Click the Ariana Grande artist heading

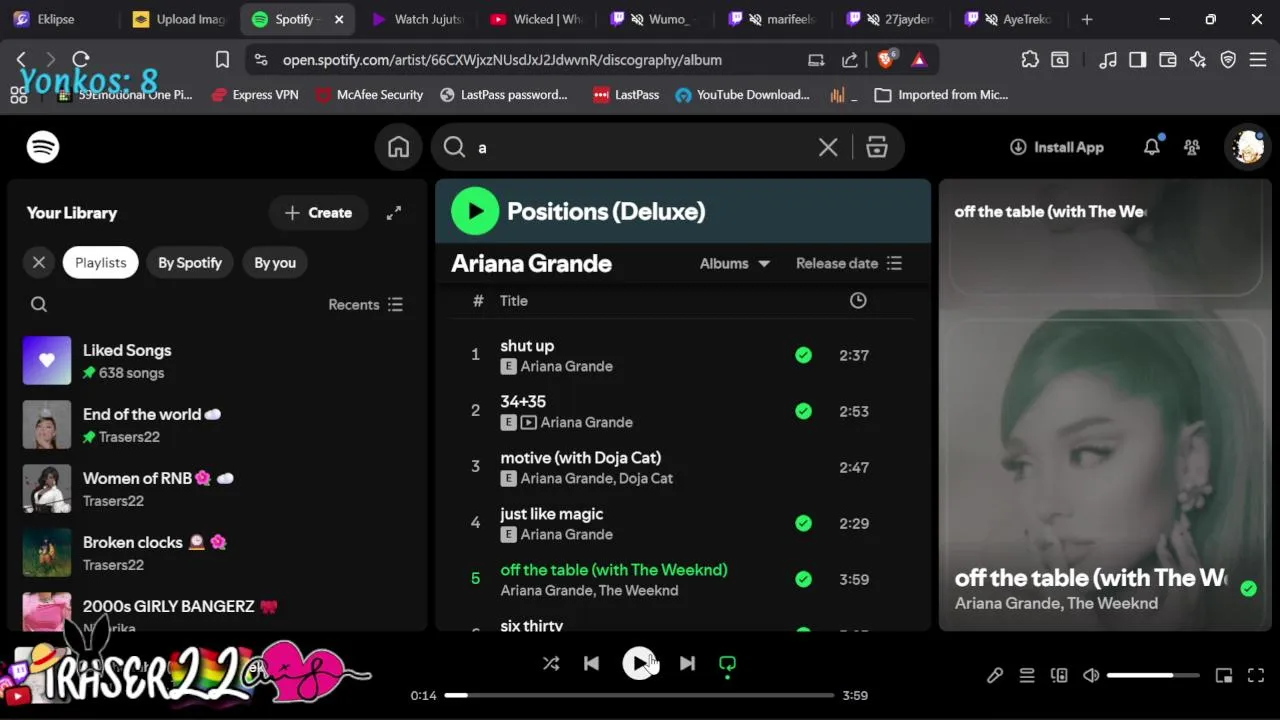tap(531, 264)
